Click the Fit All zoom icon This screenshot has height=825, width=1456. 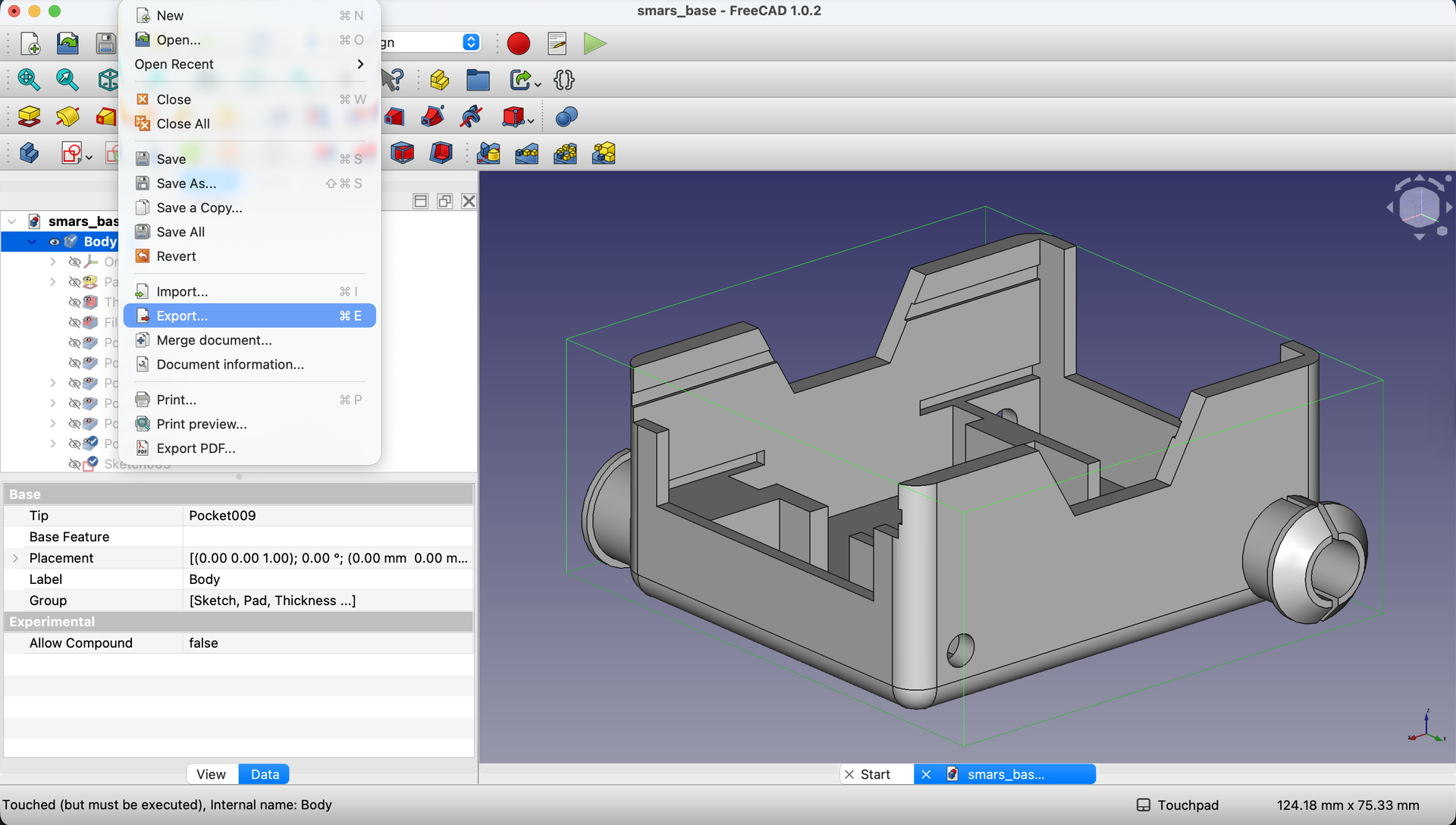[x=29, y=80]
